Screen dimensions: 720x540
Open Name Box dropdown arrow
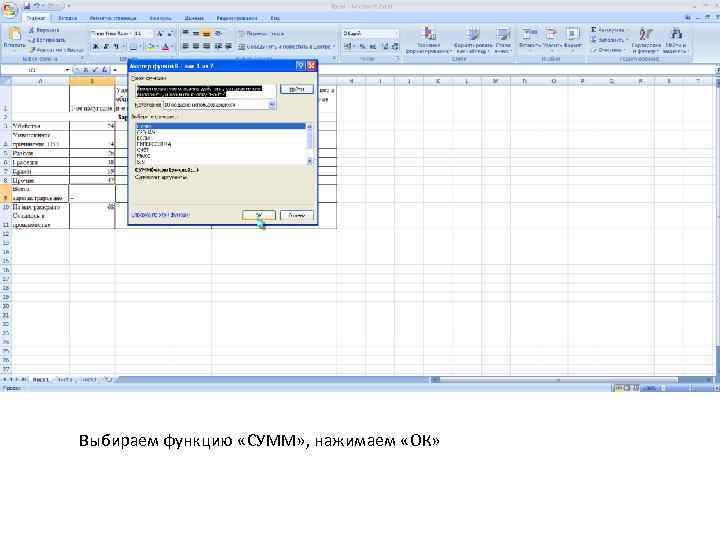pos(67,70)
